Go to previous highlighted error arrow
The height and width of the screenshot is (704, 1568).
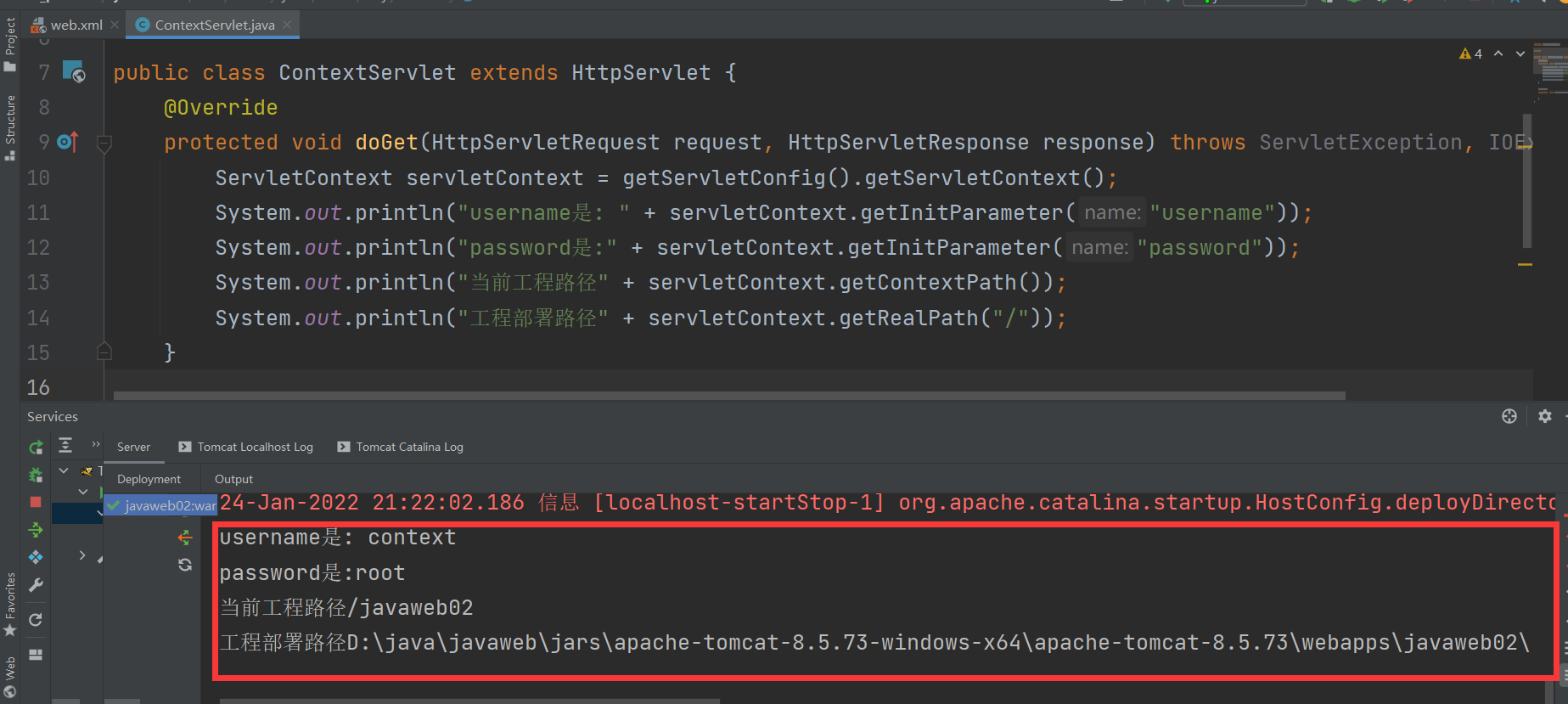point(1498,54)
